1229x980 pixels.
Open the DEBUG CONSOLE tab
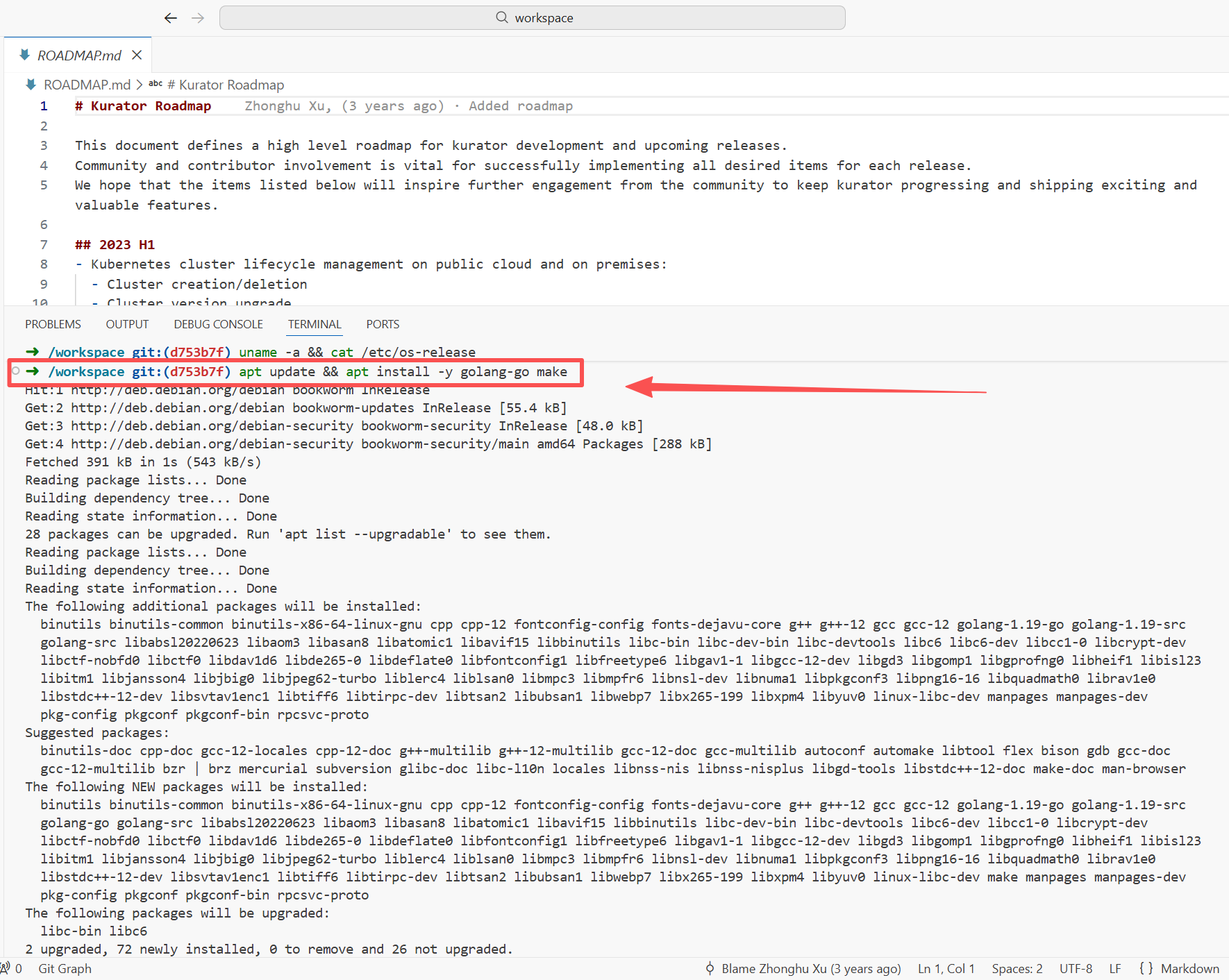pyautogui.click(x=218, y=324)
